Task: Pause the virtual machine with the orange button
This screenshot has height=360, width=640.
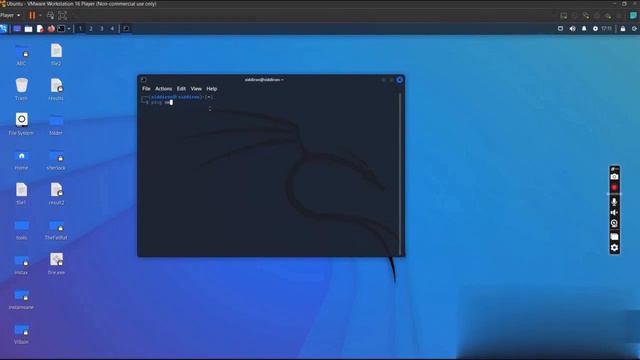Action: (x=32, y=16)
